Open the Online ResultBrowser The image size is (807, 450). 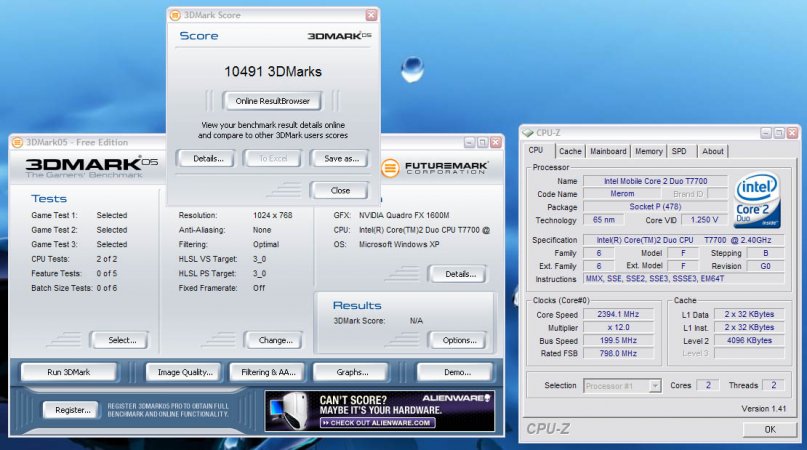click(x=272, y=101)
